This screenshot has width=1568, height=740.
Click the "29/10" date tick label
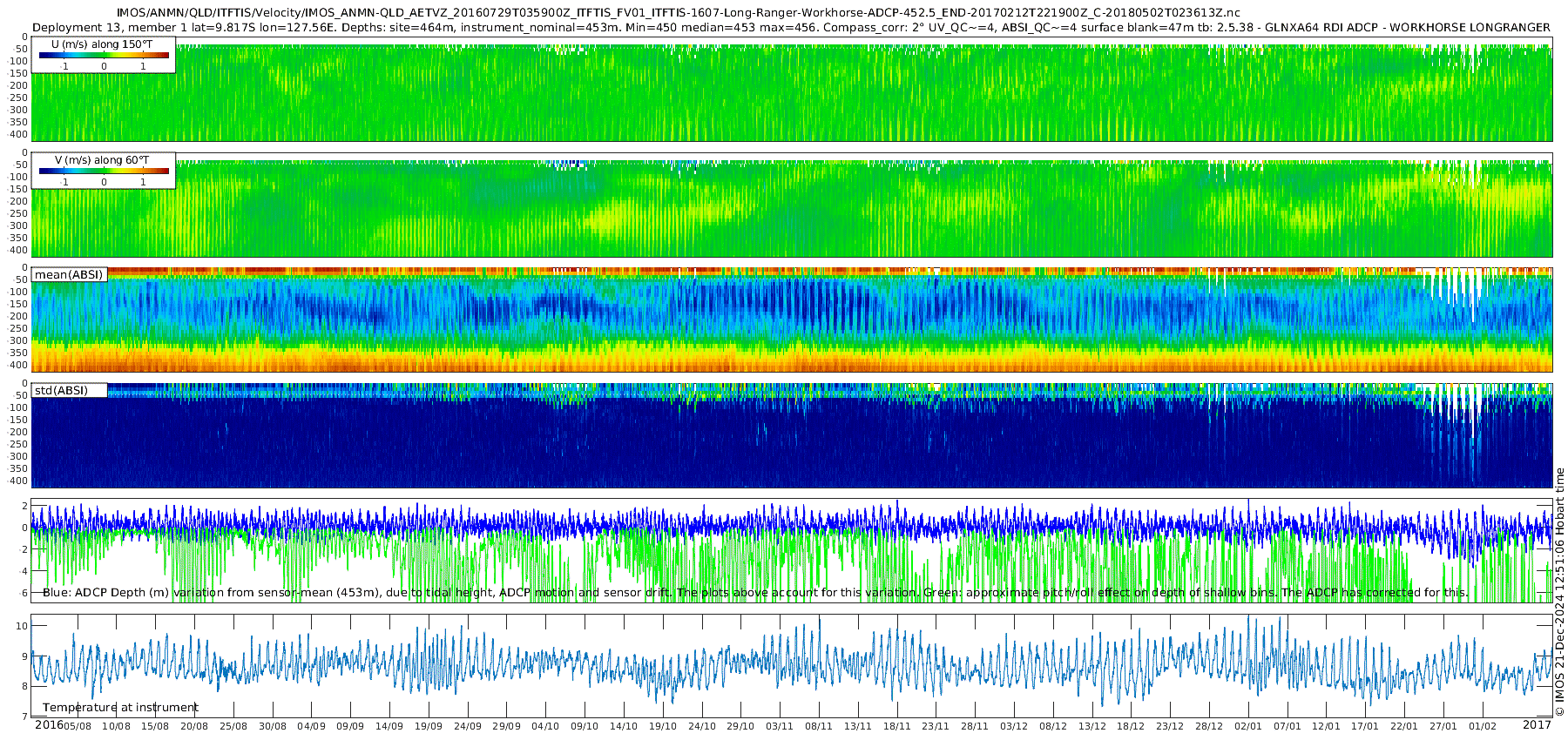coord(740,727)
